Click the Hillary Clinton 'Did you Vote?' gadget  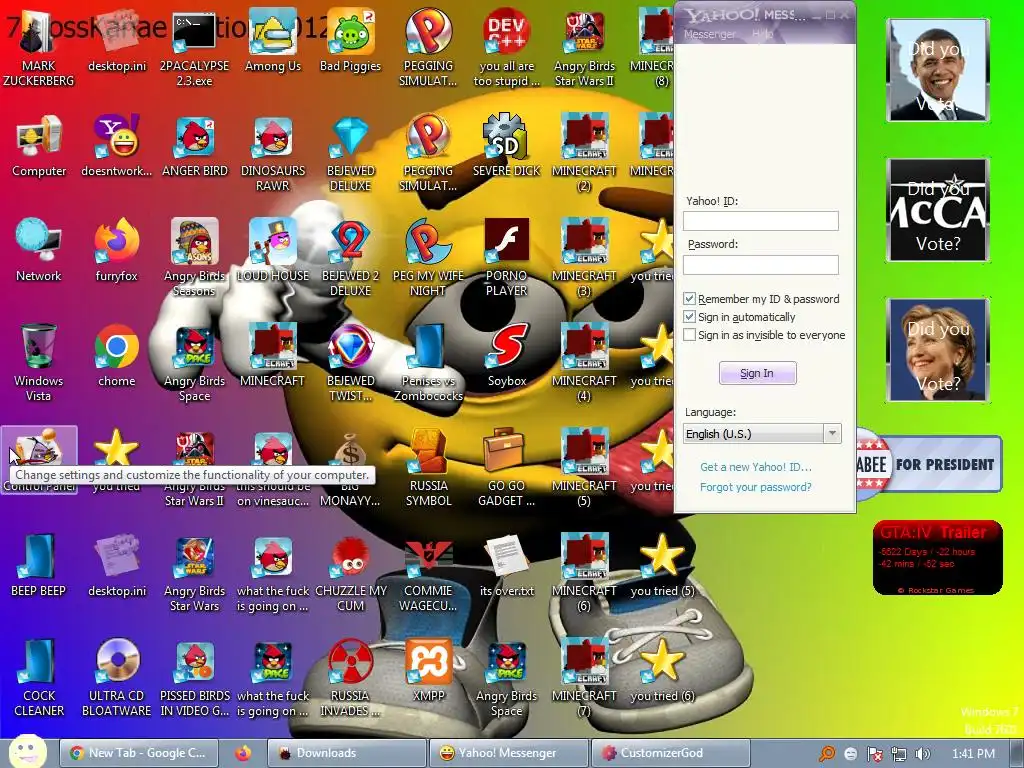(x=938, y=349)
